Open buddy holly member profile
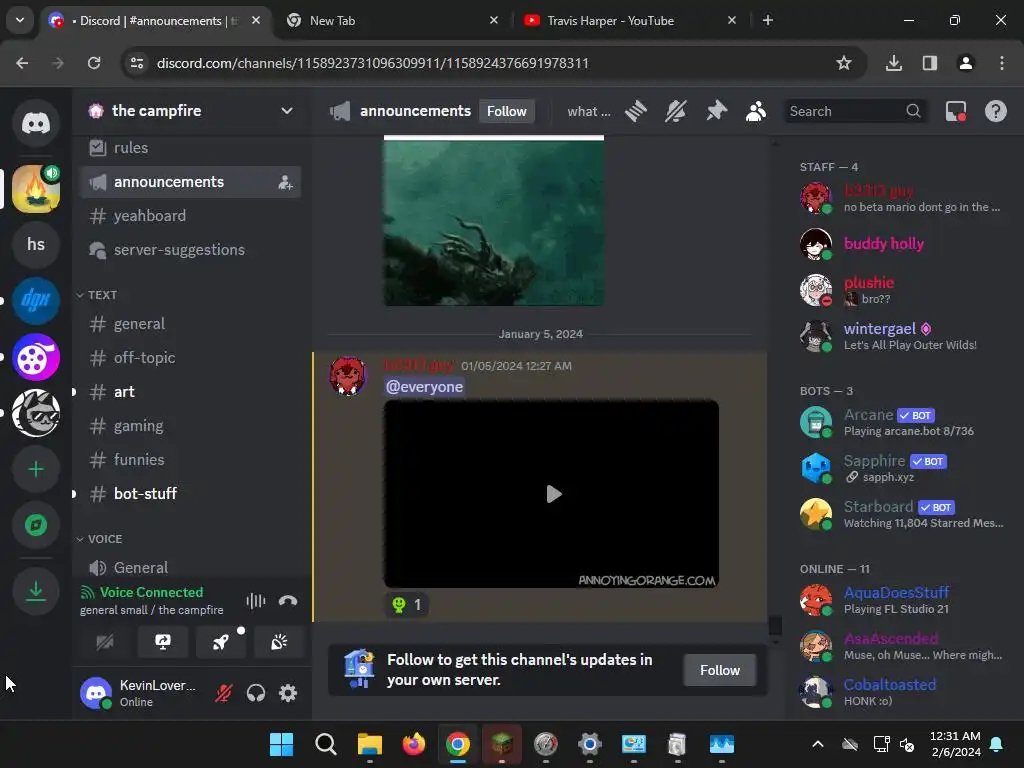 pos(902,244)
